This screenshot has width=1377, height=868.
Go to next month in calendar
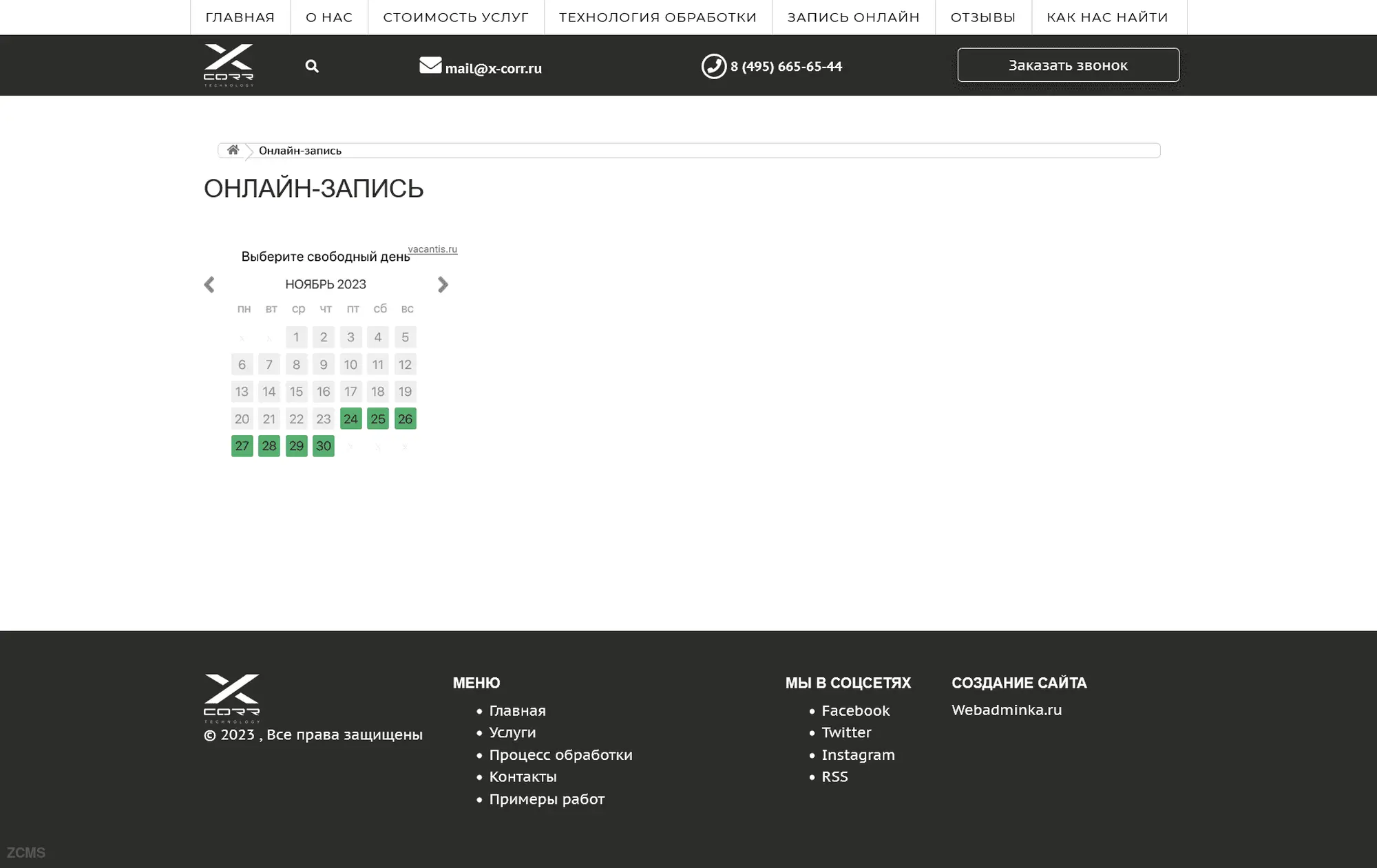(x=443, y=284)
